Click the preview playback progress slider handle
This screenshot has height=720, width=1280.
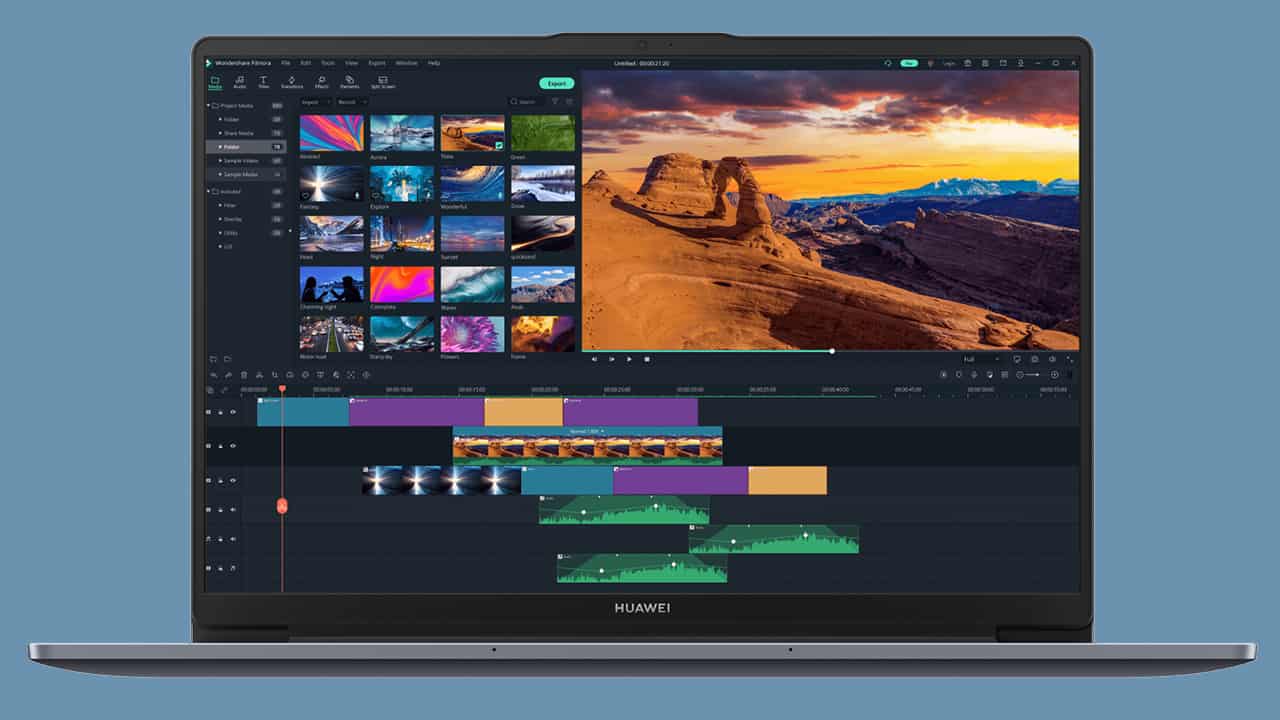832,351
